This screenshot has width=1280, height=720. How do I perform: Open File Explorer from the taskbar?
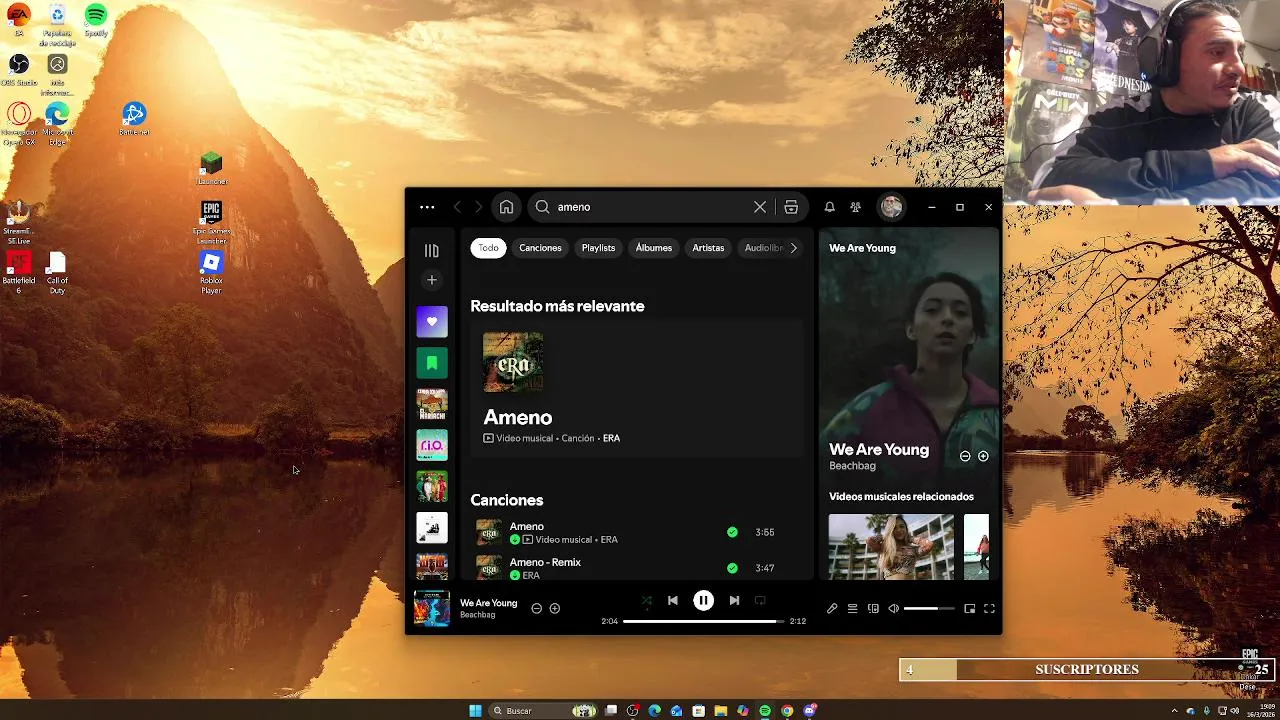(x=720, y=710)
